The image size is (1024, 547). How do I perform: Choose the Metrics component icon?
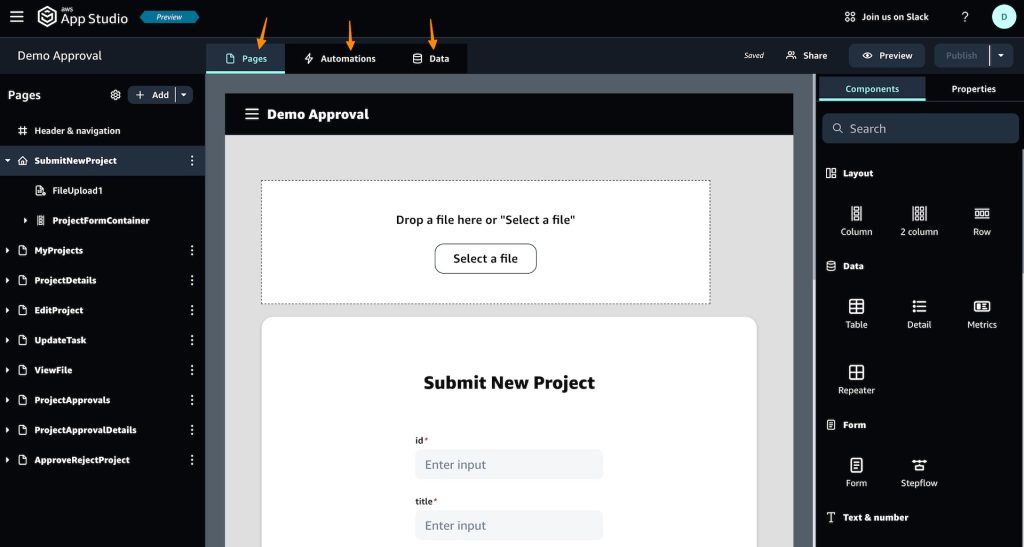(x=982, y=313)
